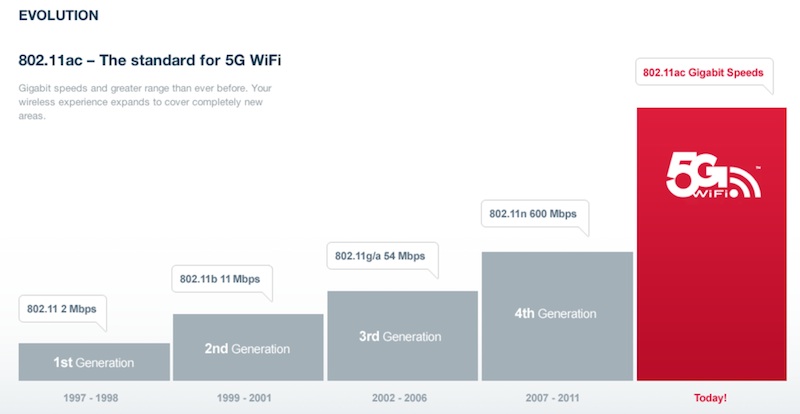Viewport: 800px width, 414px height.
Task: Choose the 4th Generation bar
Action: point(556,315)
